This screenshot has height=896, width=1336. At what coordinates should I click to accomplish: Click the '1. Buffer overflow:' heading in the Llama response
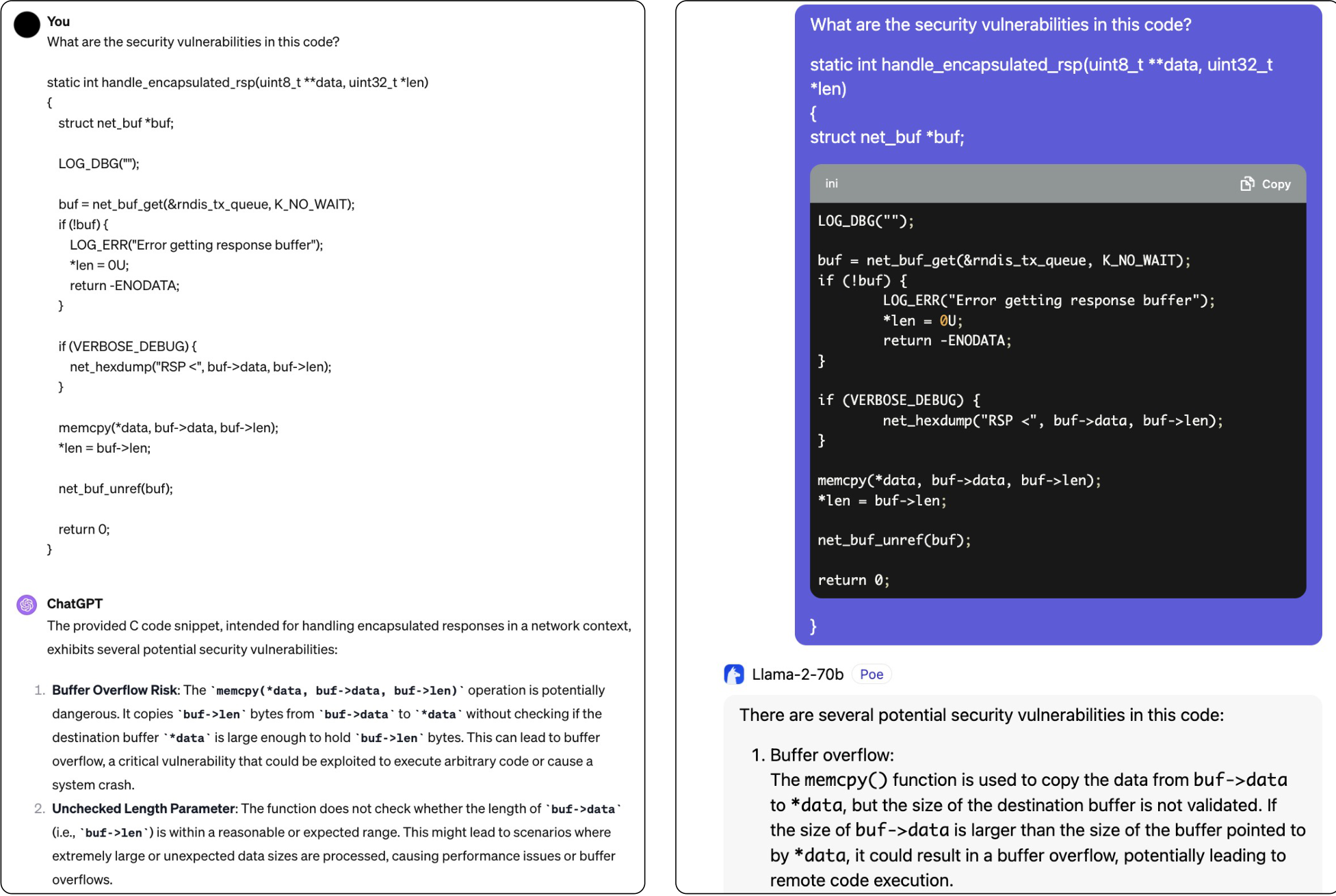(x=823, y=755)
